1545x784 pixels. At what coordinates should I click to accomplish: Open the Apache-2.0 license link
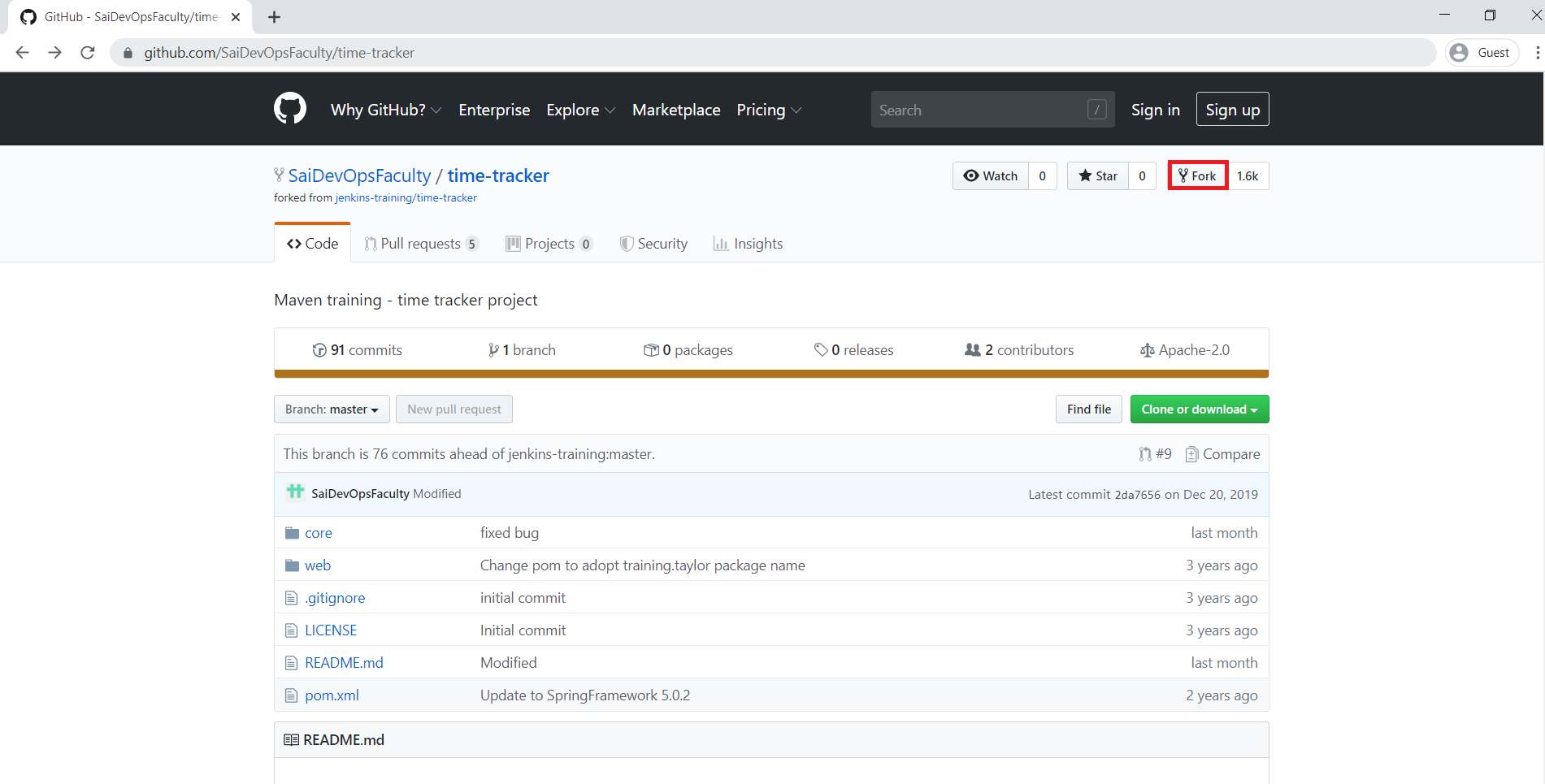[x=1185, y=350]
